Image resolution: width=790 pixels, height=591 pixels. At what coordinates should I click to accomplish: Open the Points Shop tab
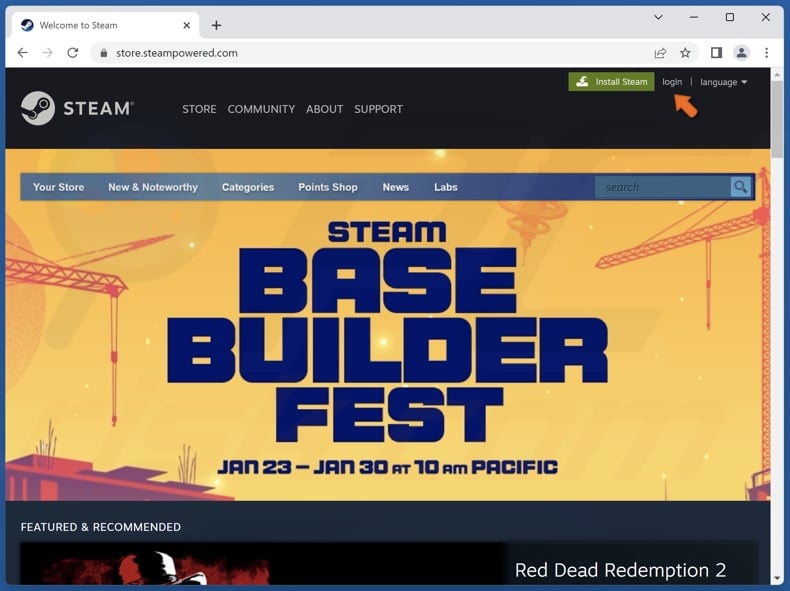coord(328,187)
